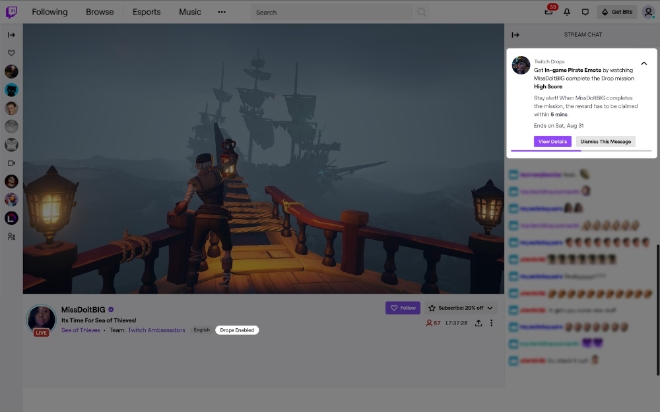Share the stream with the share icon
Image resolution: width=660 pixels, height=412 pixels.
click(x=479, y=323)
